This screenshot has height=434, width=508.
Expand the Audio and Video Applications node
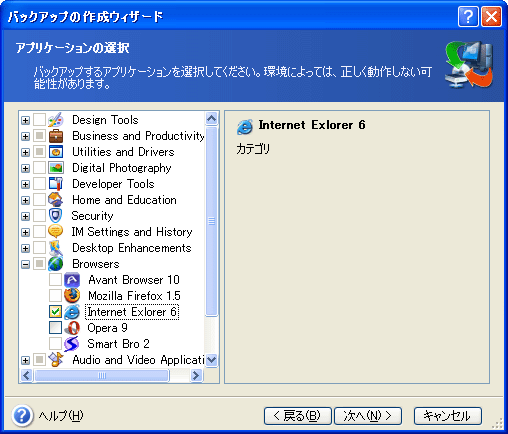[25, 360]
